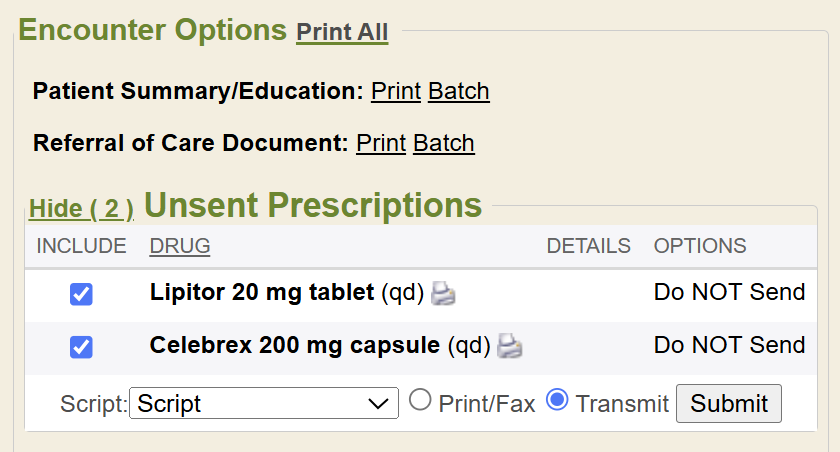
Task: Select the Transmit radio button
Action: pyautogui.click(x=558, y=401)
